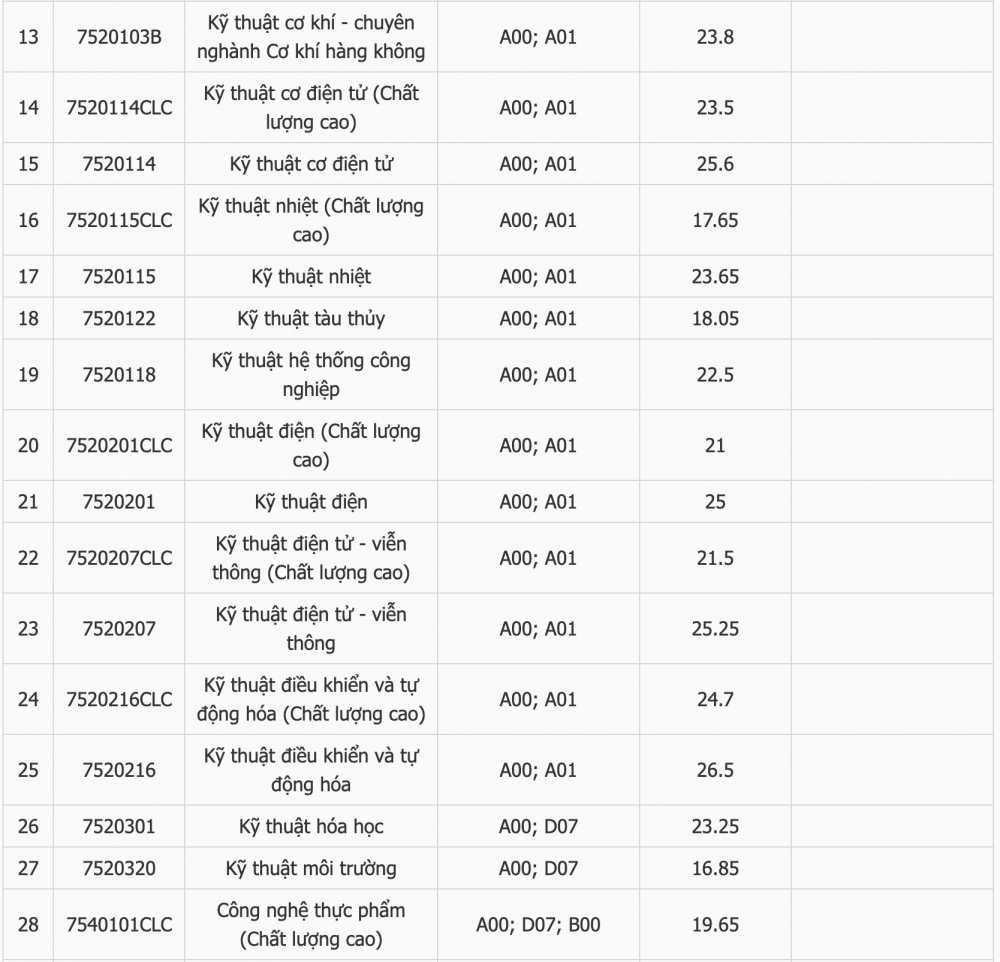Click Kỹ thuật điều khiển và tự động hóa row 25
The height and width of the screenshot is (962, 1000).
[x=311, y=770]
